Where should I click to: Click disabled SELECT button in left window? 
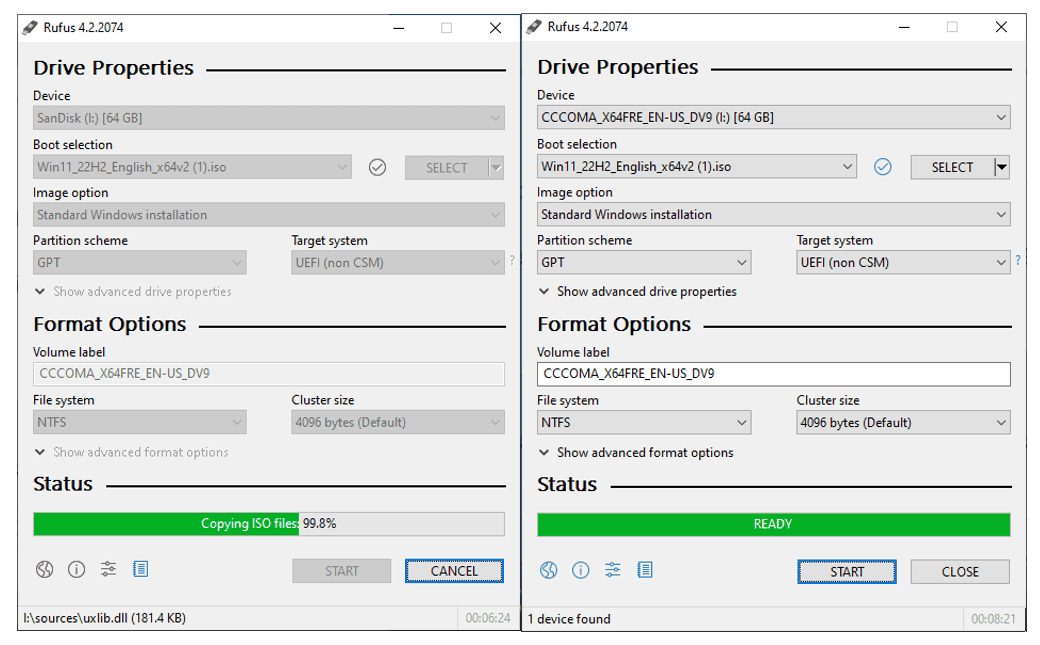tap(446, 168)
